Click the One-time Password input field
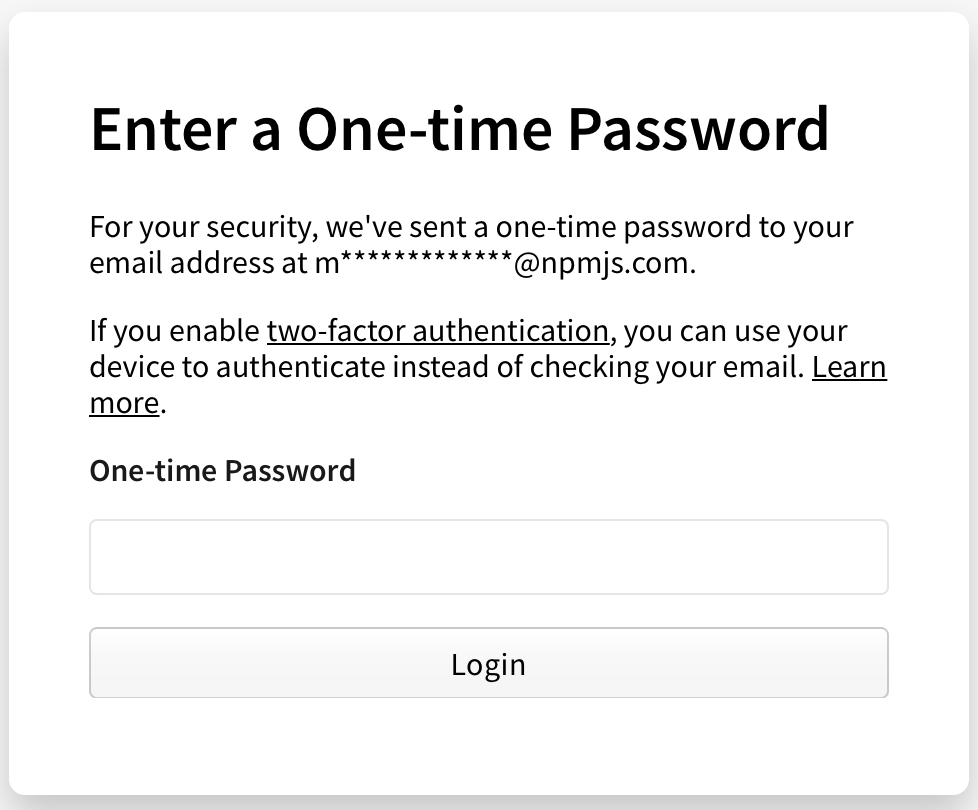Viewport: 978px width, 810px height. [489, 557]
